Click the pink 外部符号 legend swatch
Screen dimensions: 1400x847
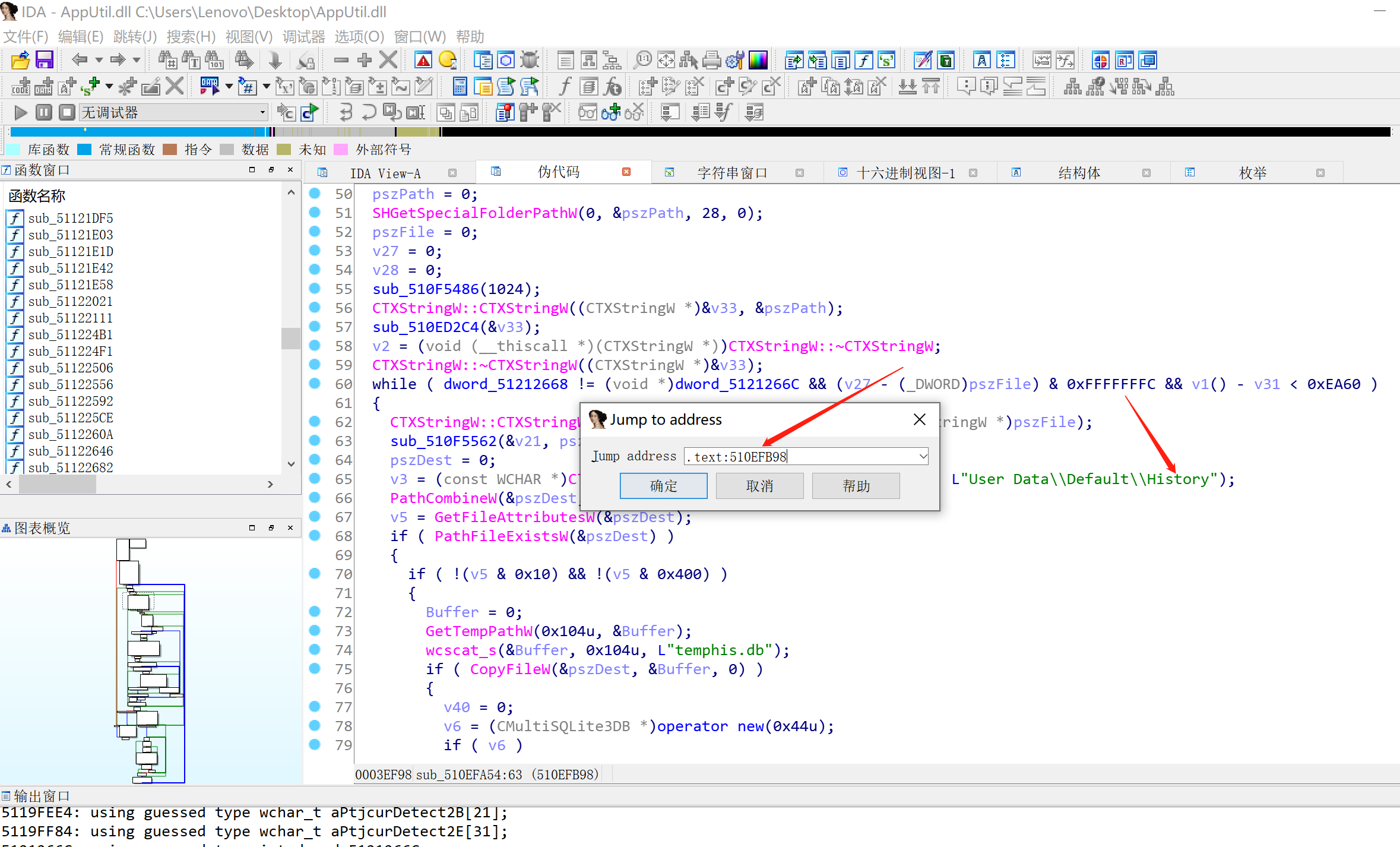tap(341, 149)
